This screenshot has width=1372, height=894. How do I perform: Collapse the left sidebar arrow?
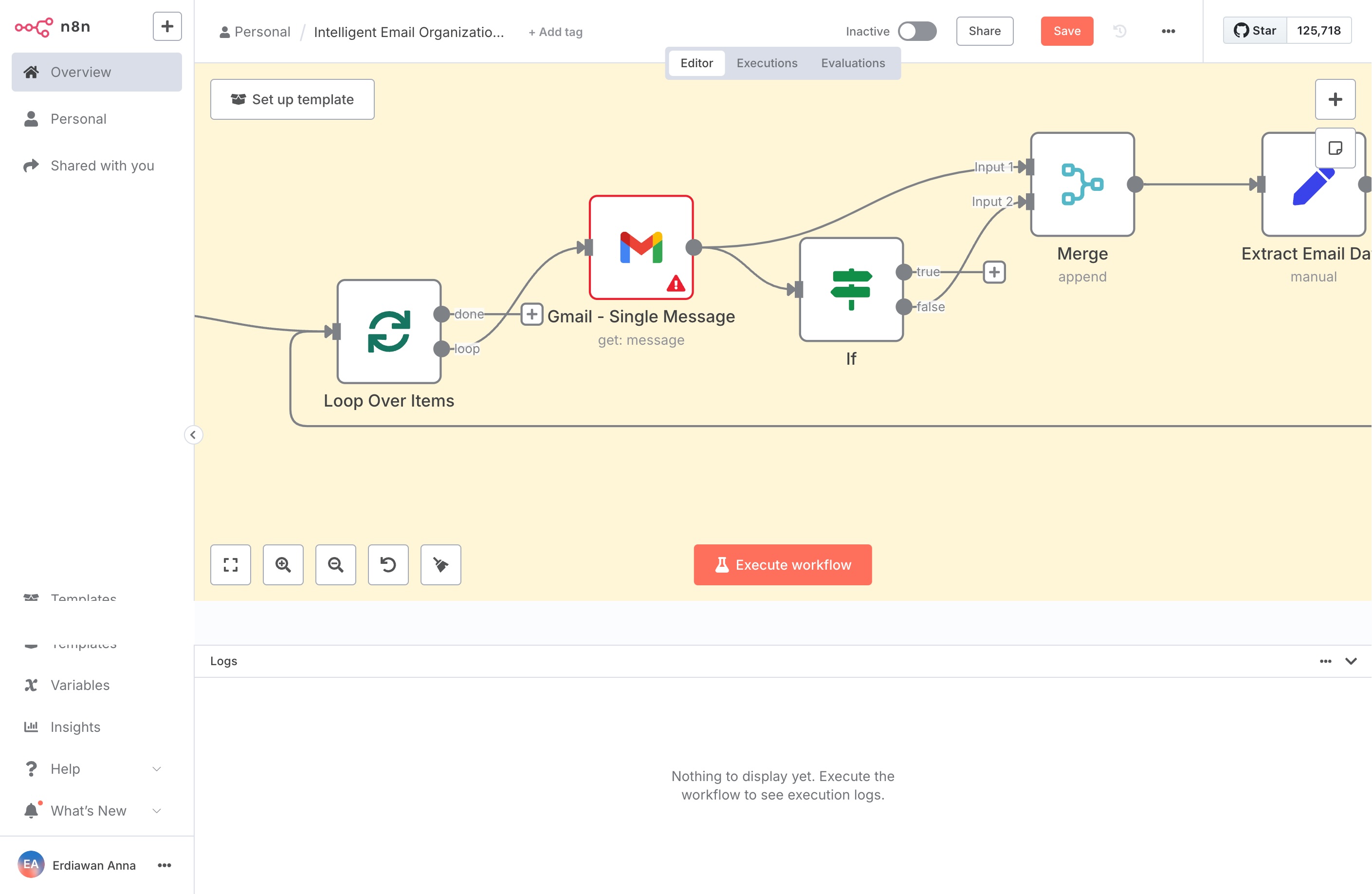193,434
